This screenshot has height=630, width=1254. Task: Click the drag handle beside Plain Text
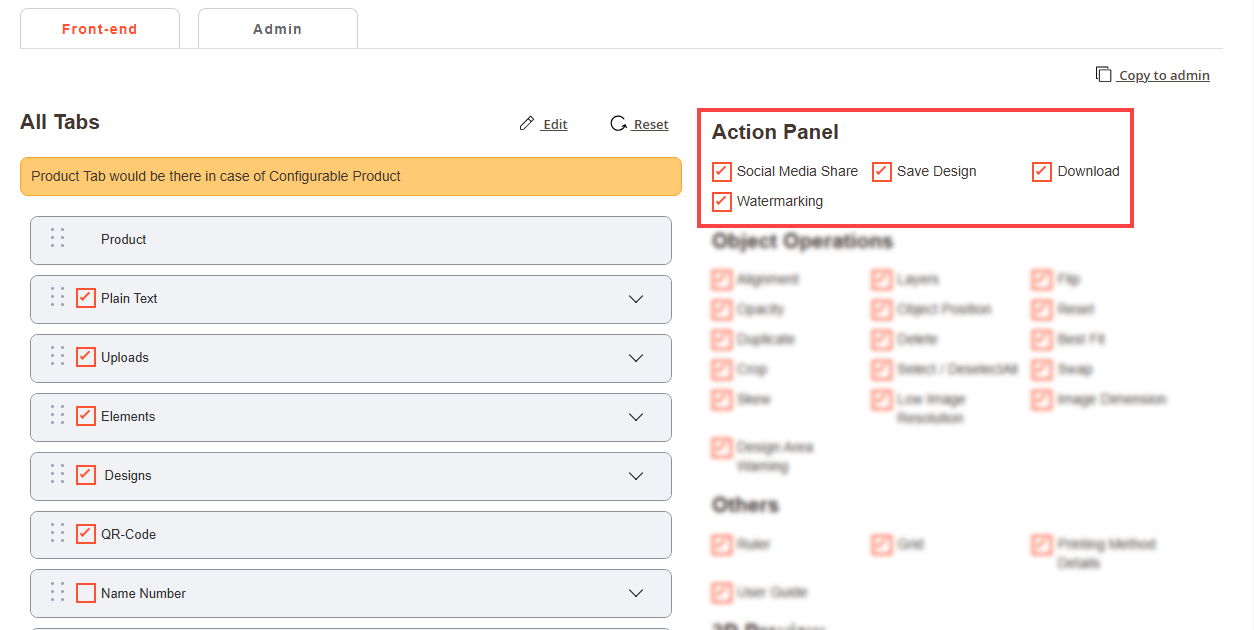(58, 298)
